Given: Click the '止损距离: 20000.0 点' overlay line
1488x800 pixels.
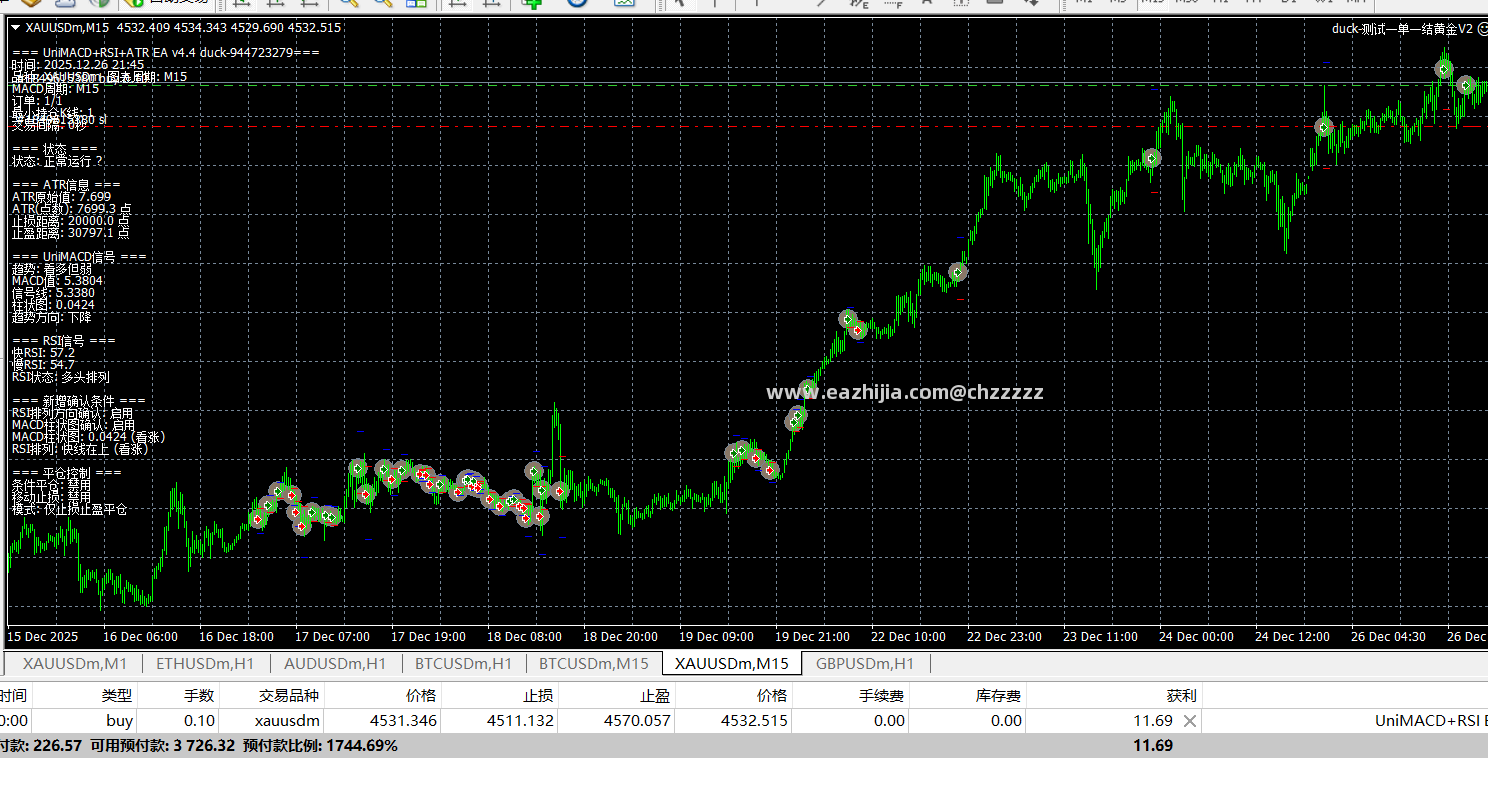Looking at the screenshot, I should [71, 221].
